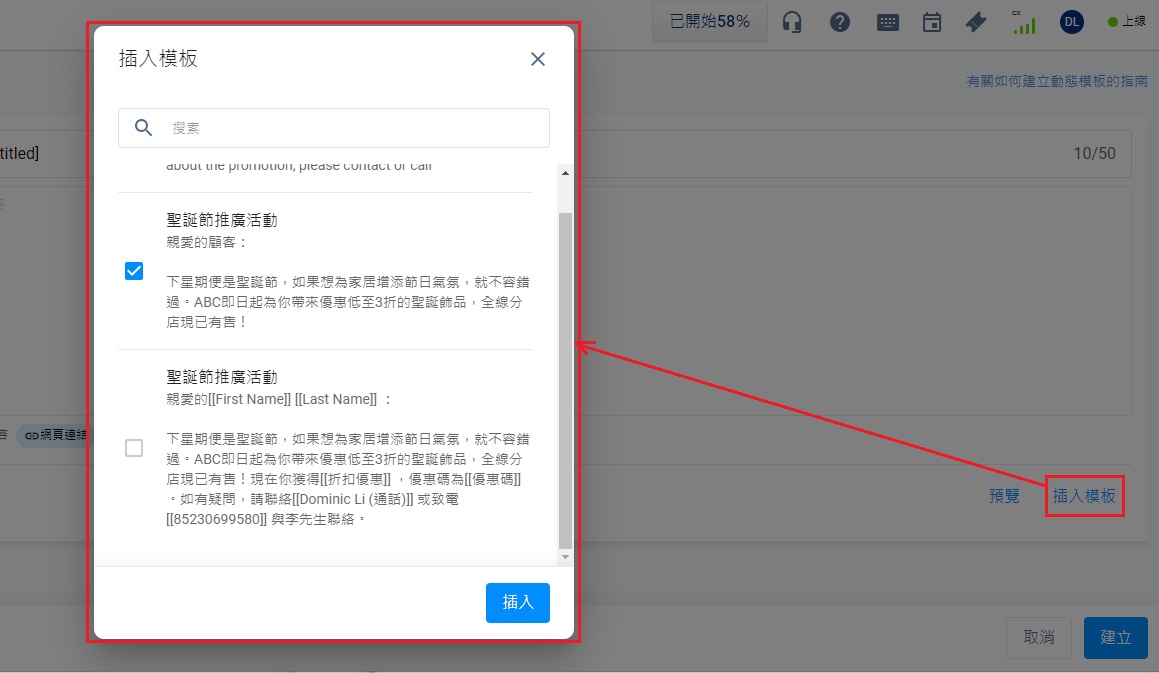The width and height of the screenshot is (1159, 673).
Task: Click the ticket tag icon in top bar
Action: [976, 22]
